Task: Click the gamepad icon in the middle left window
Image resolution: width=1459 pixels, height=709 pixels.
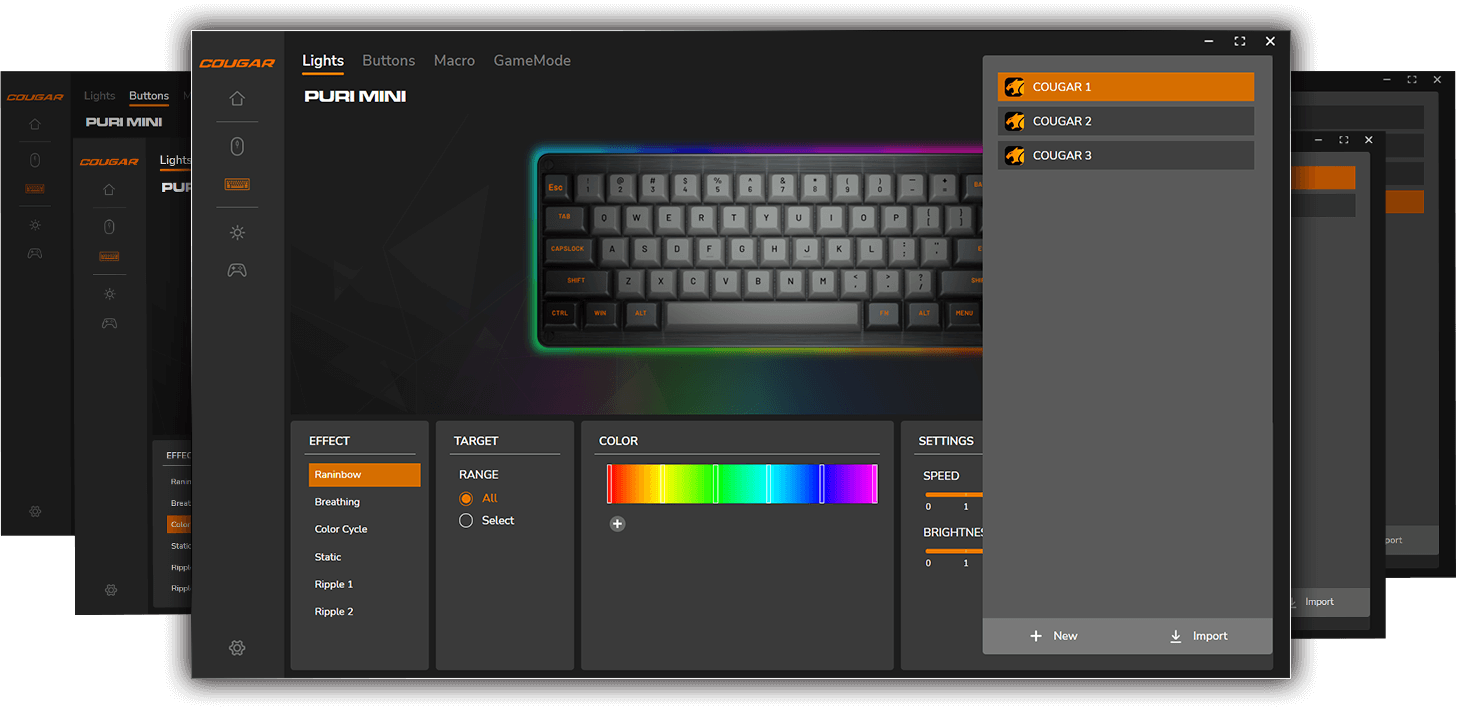Action: click(109, 323)
